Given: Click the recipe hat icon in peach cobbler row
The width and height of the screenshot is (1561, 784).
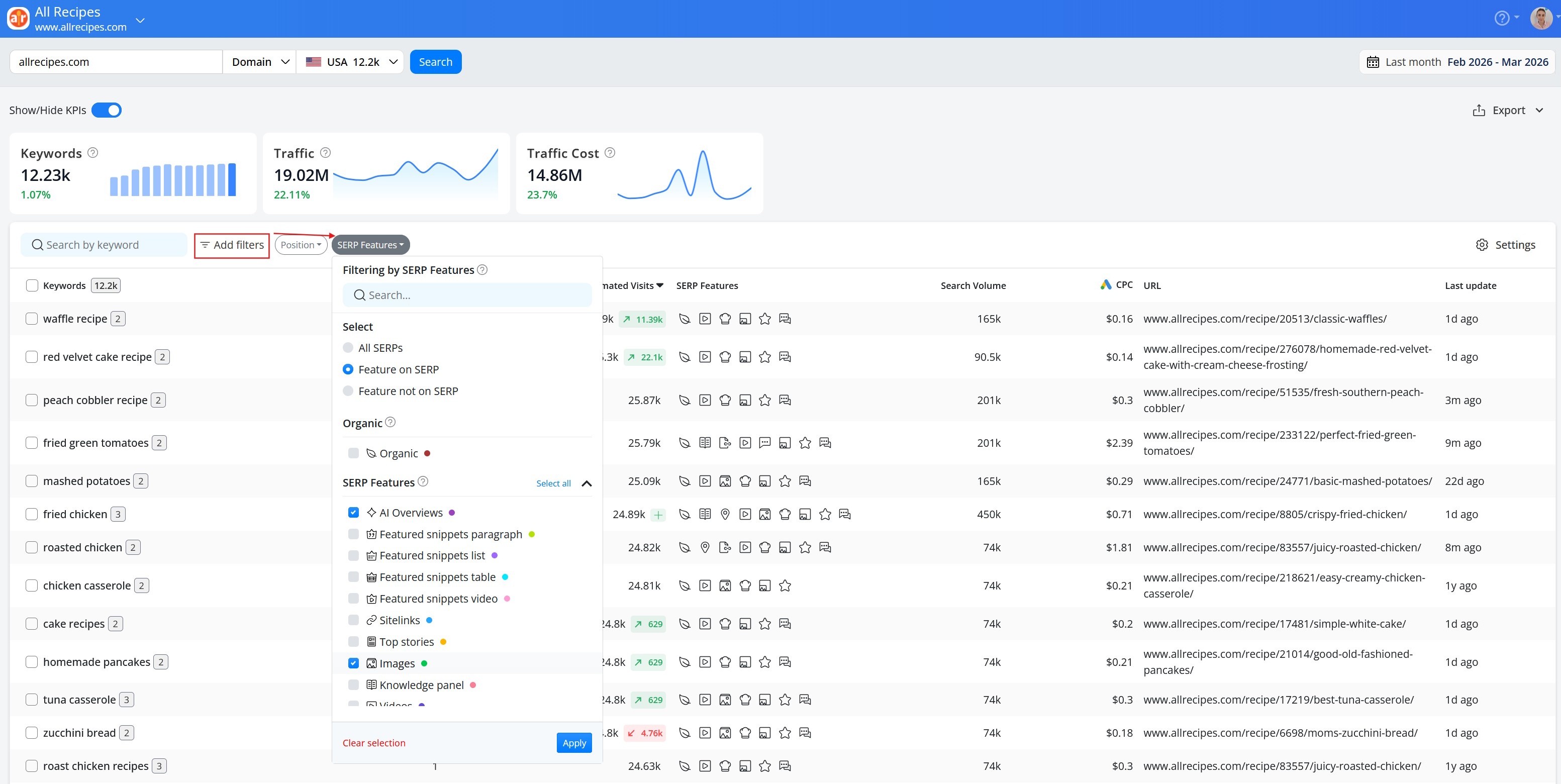Looking at the screenshot, I should 725,400.
